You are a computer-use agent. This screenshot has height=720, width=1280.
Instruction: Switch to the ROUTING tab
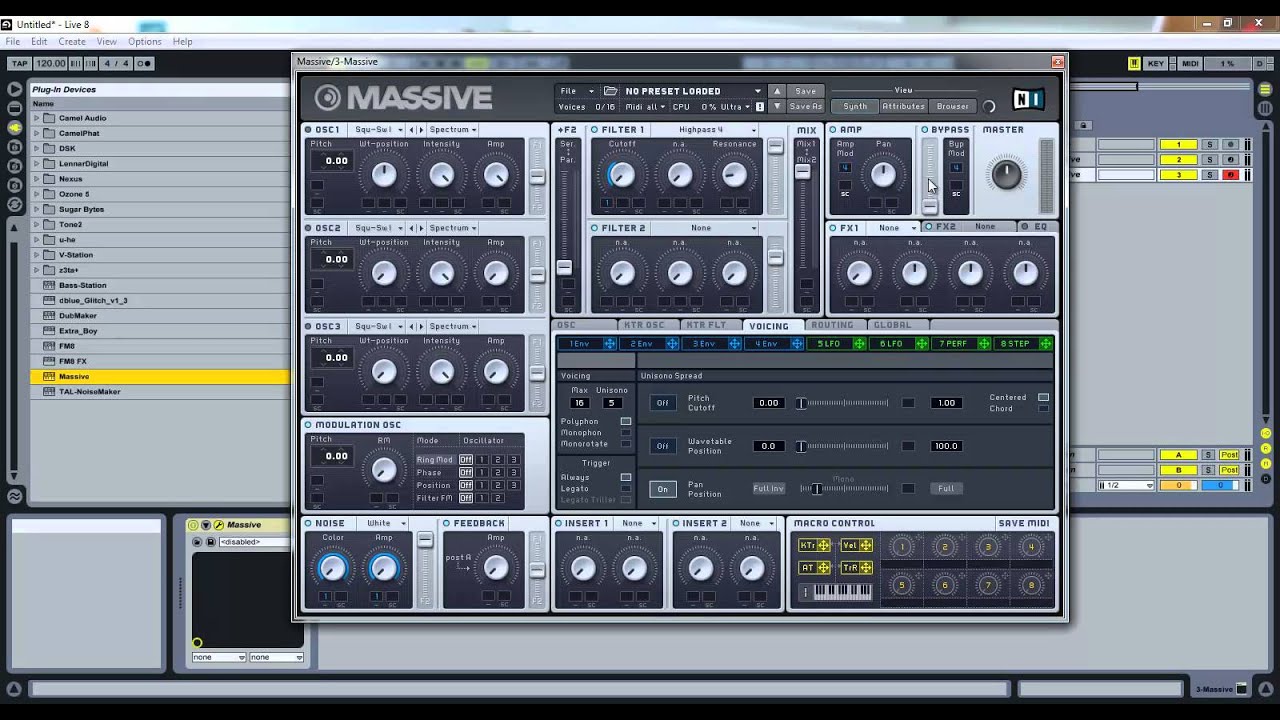pos(832,325)
